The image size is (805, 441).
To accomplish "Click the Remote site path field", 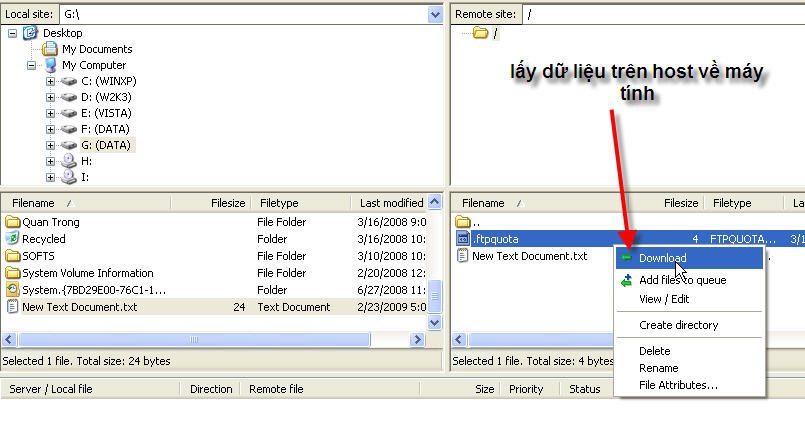I will (x=664, y=14).
